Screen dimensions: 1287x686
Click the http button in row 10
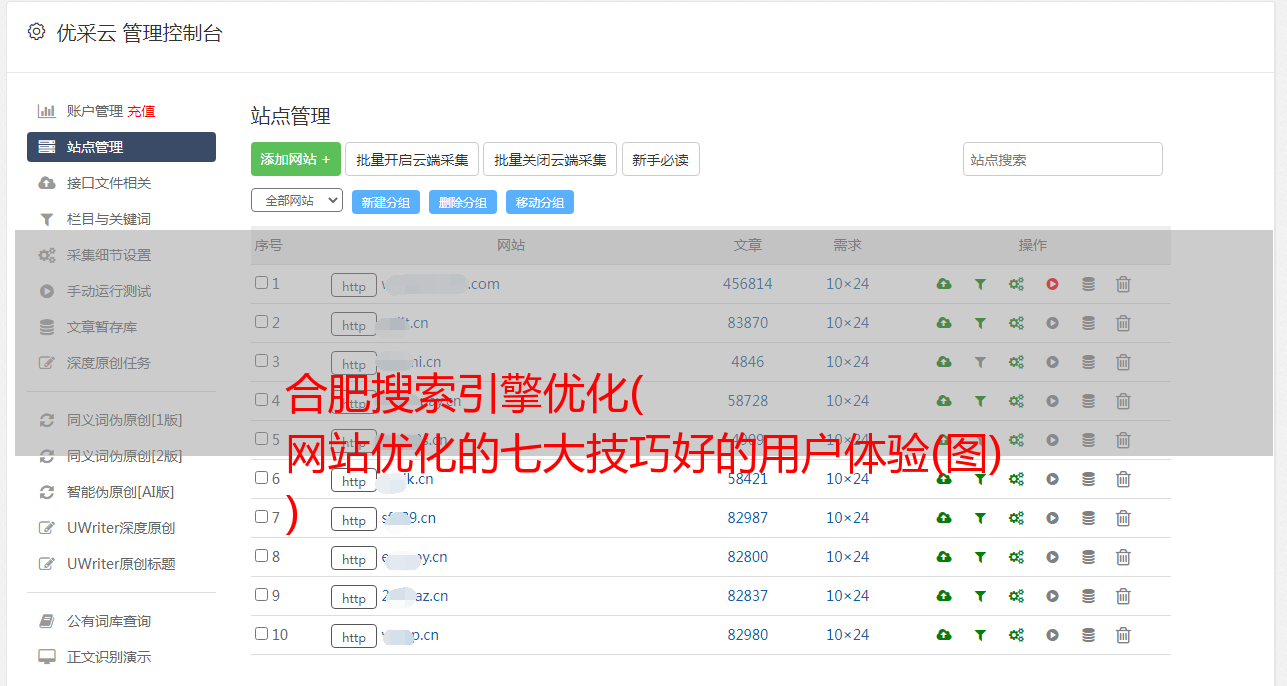(x=354, y=637)
